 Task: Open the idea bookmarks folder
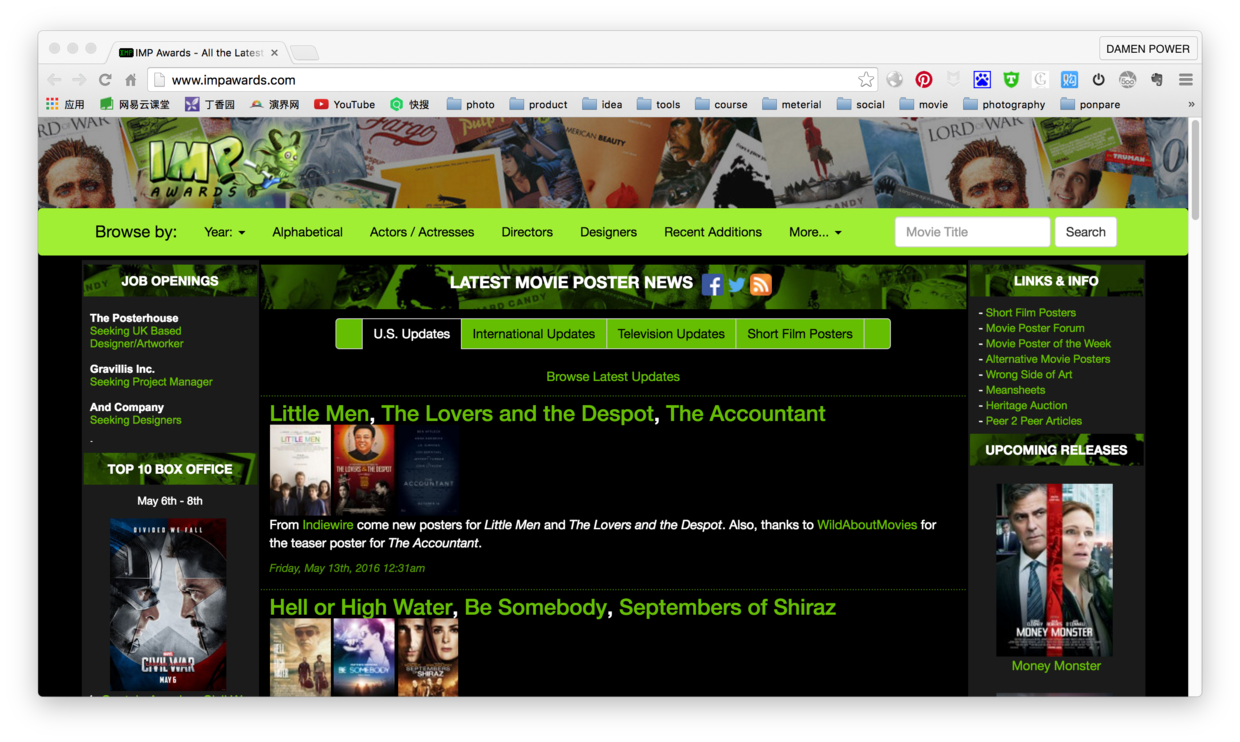(x=602, y=104)
